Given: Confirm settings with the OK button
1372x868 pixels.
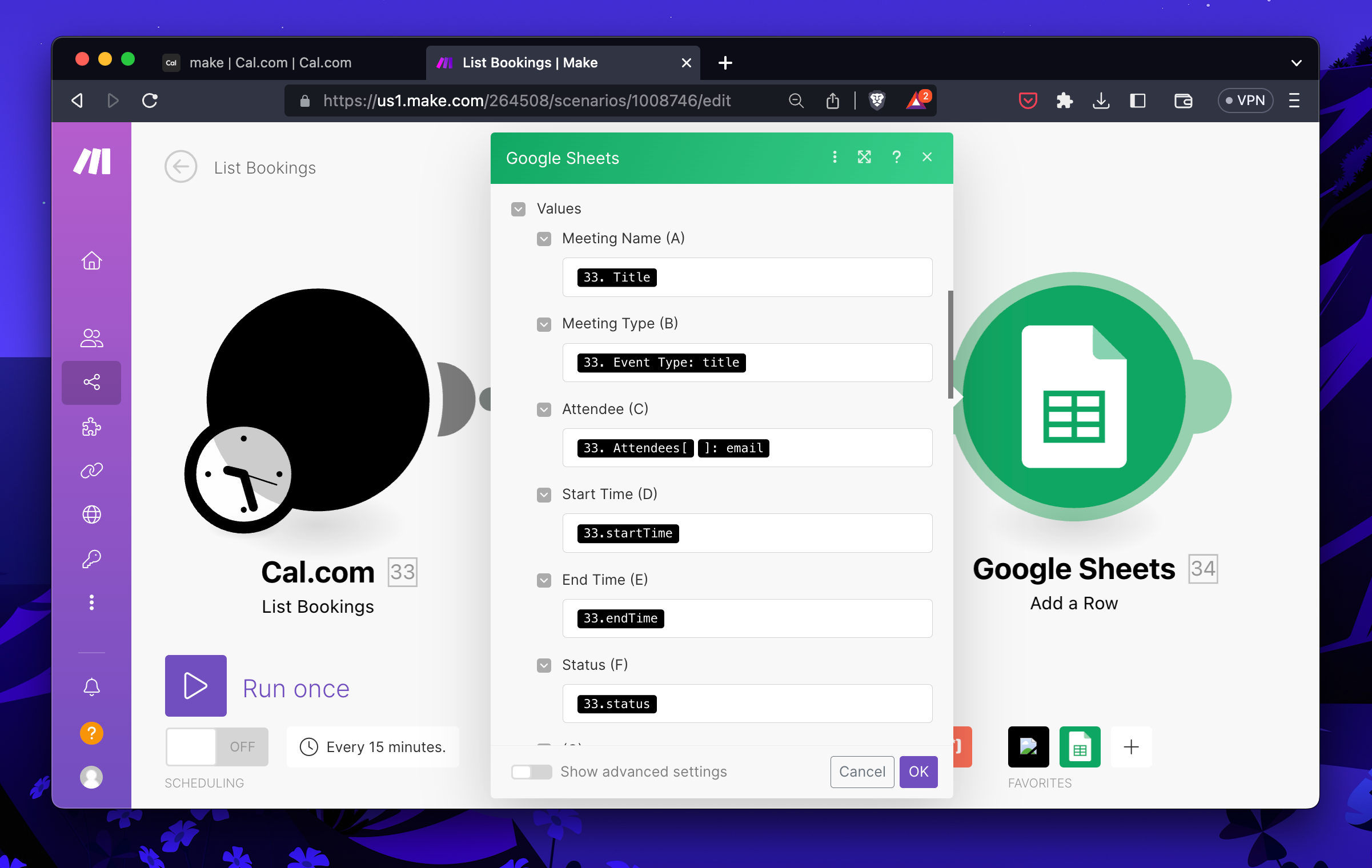Looking at the screenshot, I should pos(918,771).
